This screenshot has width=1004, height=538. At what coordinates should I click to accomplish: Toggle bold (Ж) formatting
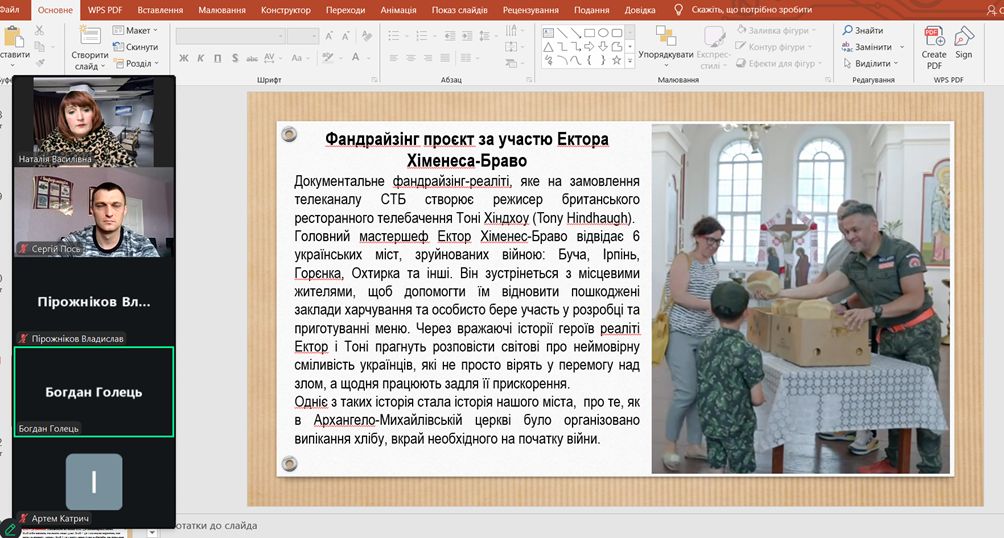click(184, 60)
